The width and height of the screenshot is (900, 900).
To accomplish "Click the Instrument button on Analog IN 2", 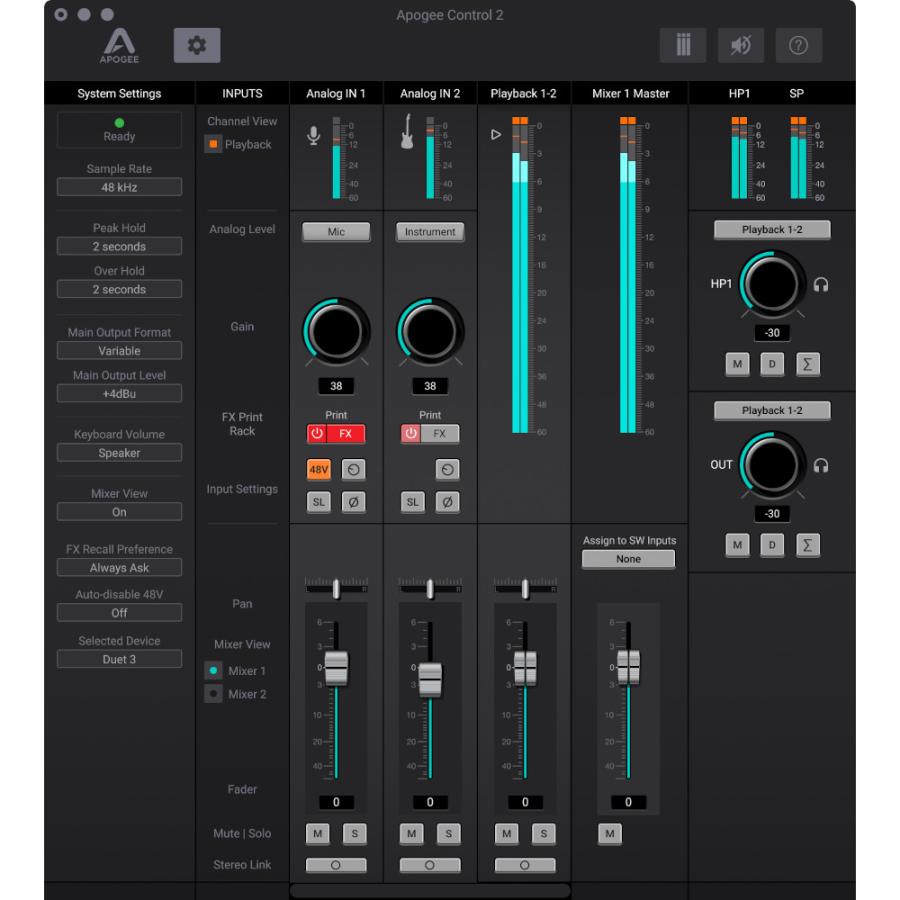I will [x=430, y=231].
